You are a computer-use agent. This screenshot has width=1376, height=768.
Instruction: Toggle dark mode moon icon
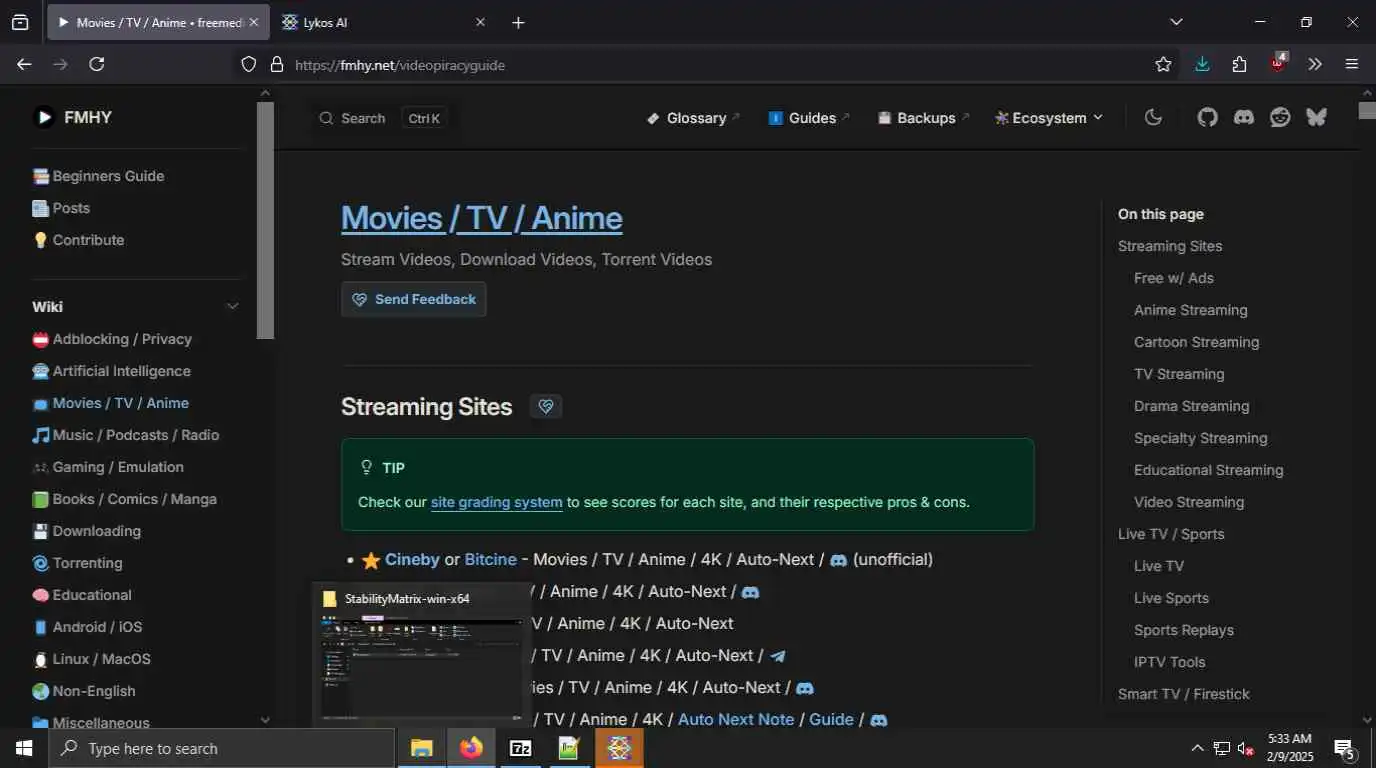click(1153, 117)
